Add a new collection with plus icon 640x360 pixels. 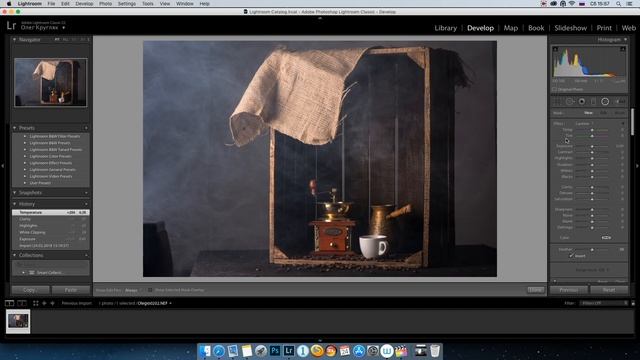click(86, 256)
